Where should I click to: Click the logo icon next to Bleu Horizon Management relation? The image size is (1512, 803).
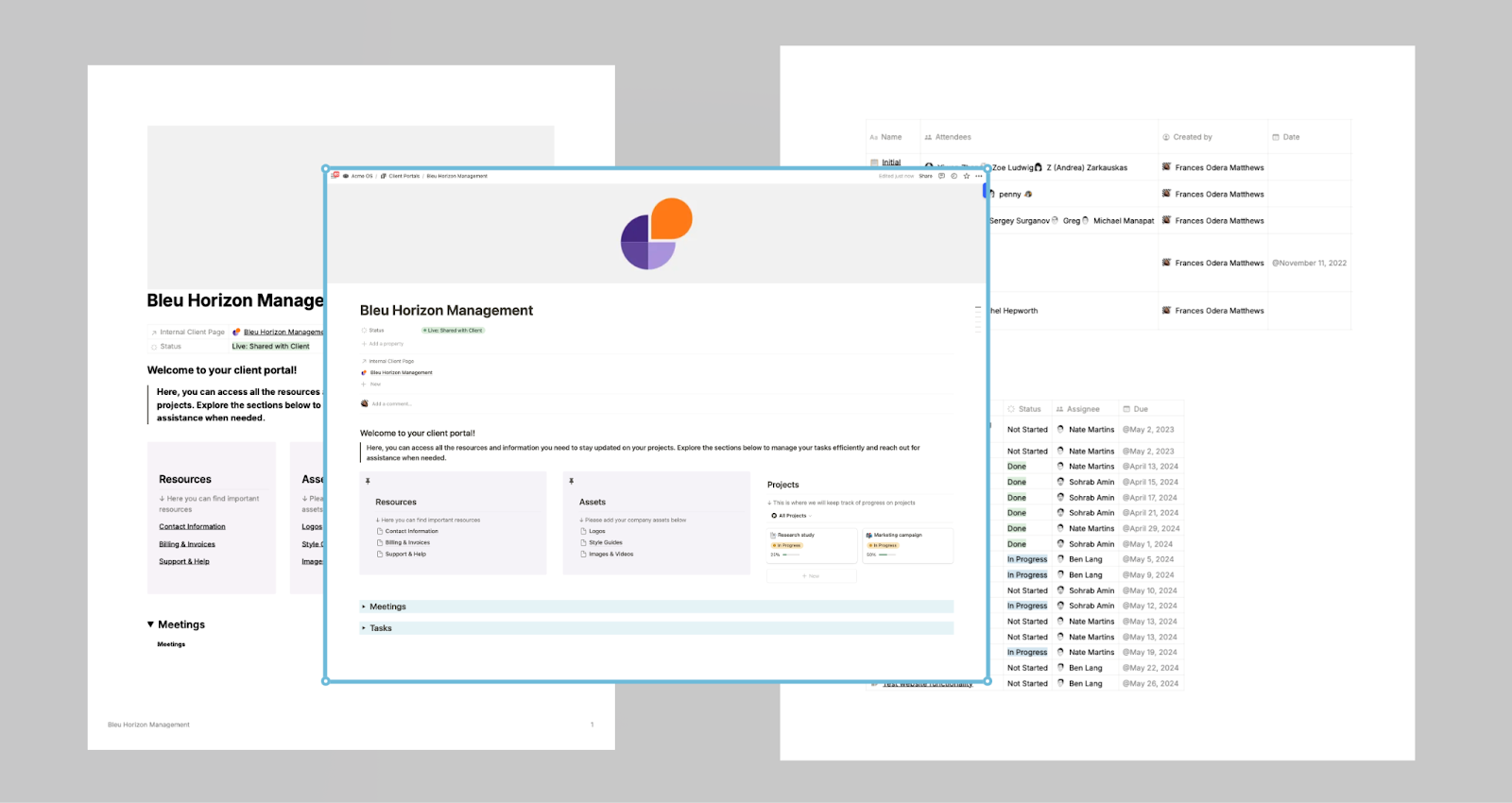tap(364, 372)
